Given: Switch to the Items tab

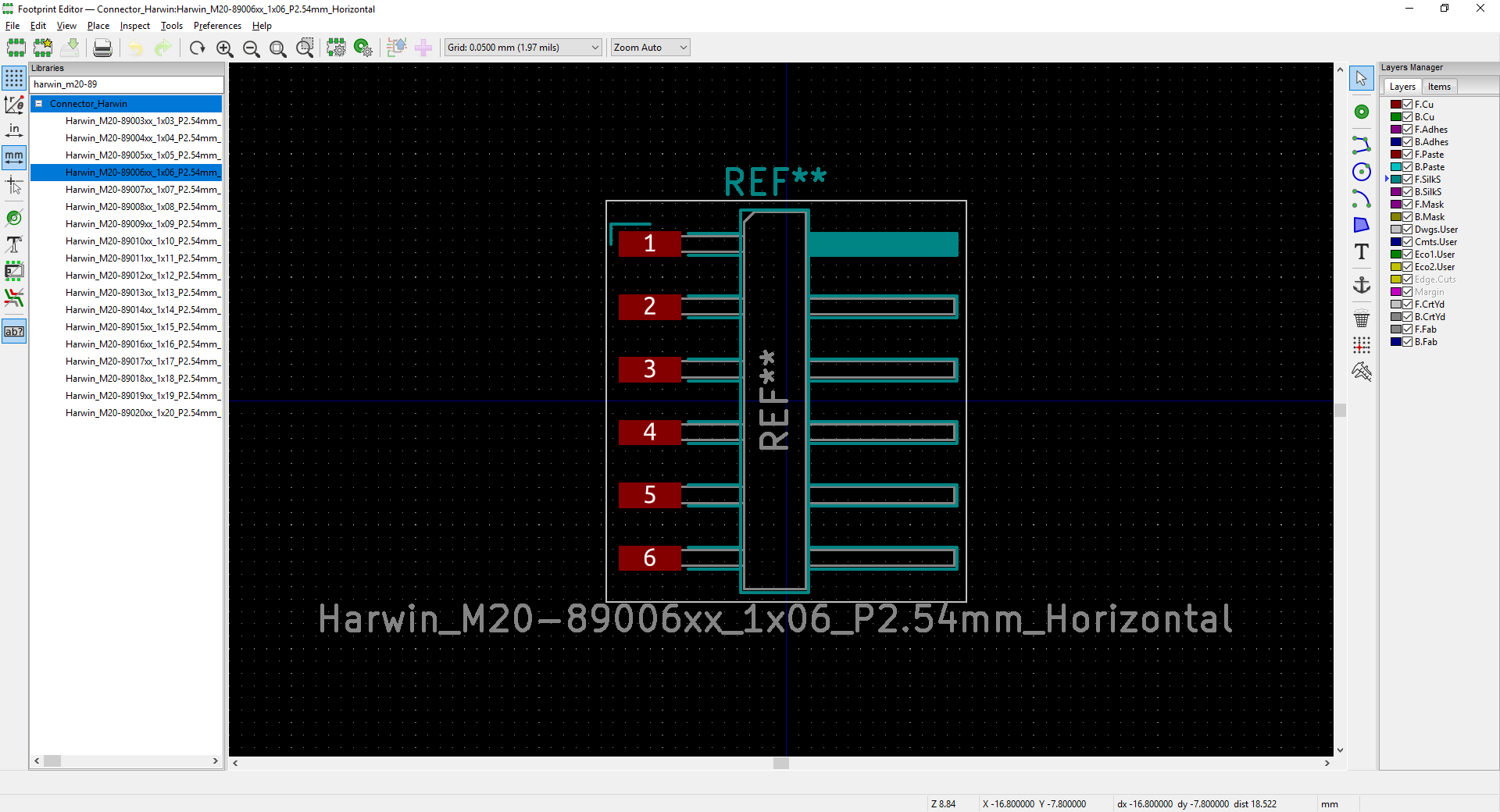Looking at the screenshot, I should click(1439, 86).
